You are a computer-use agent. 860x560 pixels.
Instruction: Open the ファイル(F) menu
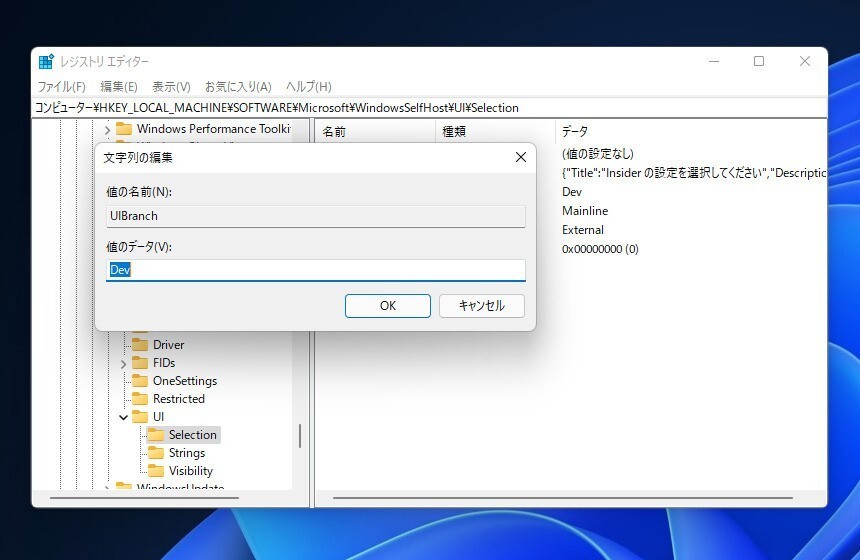tap(61, 87)
